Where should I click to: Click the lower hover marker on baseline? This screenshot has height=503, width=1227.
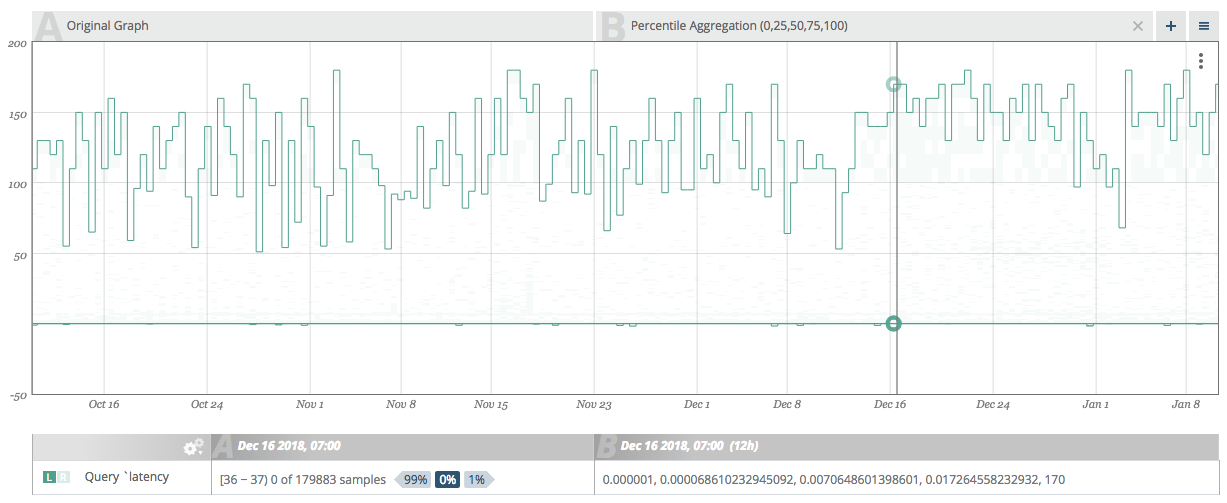click(x=893, y=323)
